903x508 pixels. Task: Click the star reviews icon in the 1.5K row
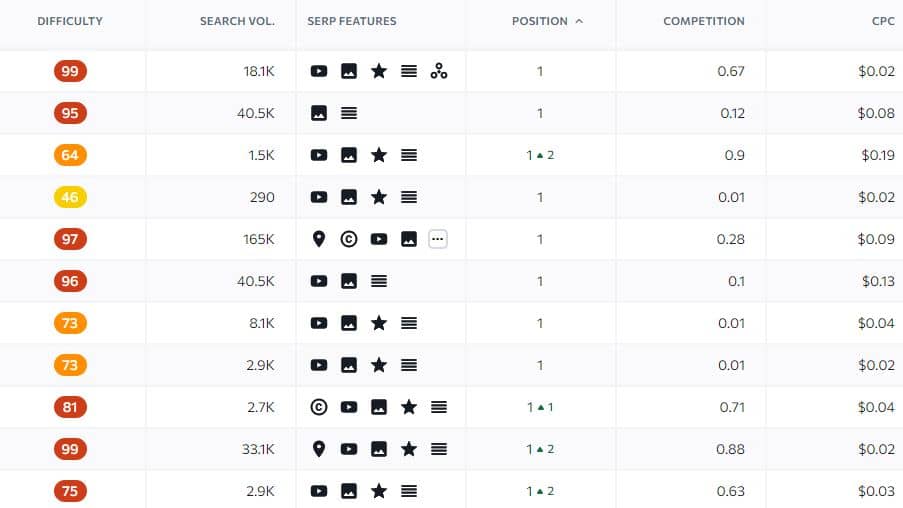(x=379, y=155)
